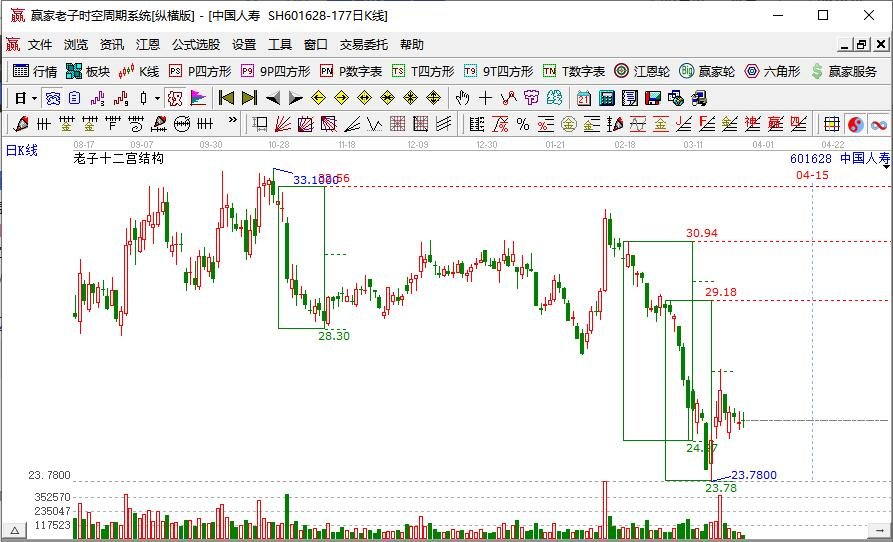Viewport: 893px width, 542px height.
Task: Click the 28.30 low price label
Action: pos(334,336)
